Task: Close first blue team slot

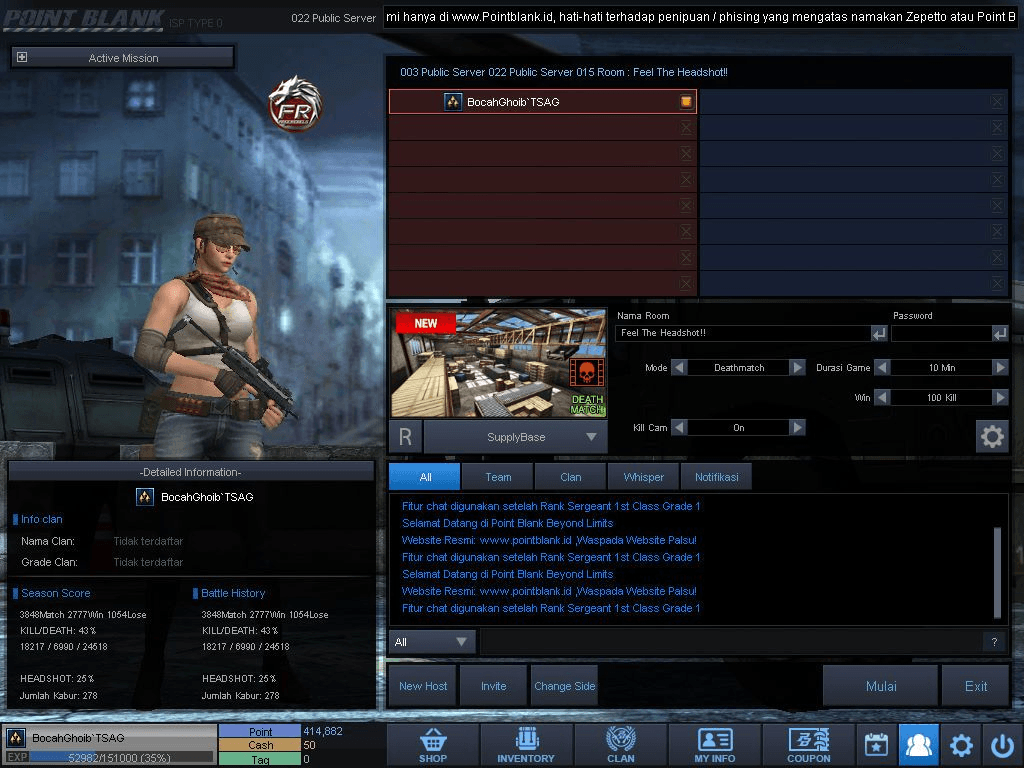Action: click(997, 101)
